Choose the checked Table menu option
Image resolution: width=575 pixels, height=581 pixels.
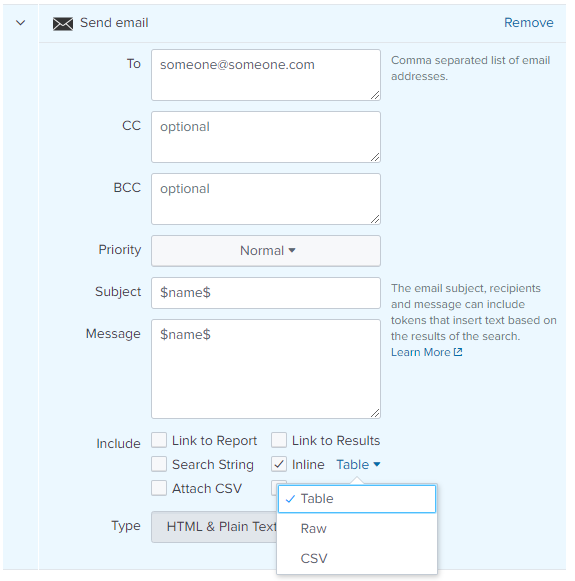click(x=357, y=499)
